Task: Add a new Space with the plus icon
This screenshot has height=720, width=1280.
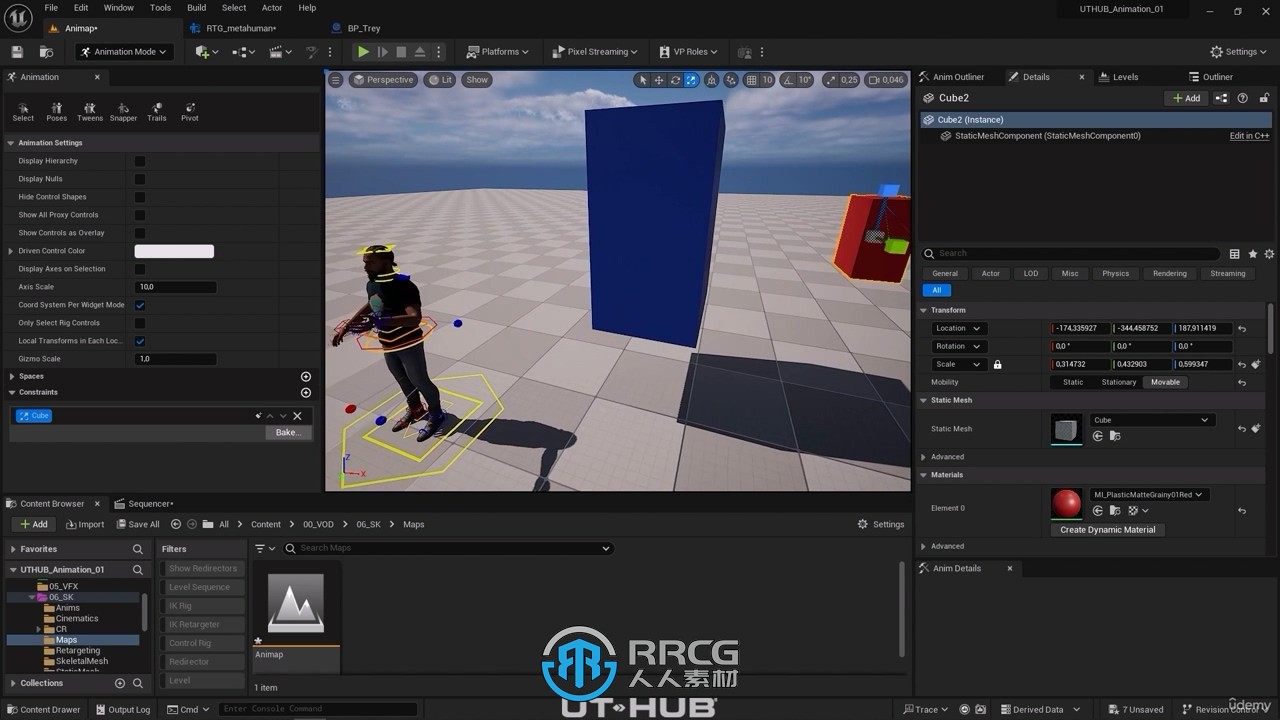Action: coord(306,376)
